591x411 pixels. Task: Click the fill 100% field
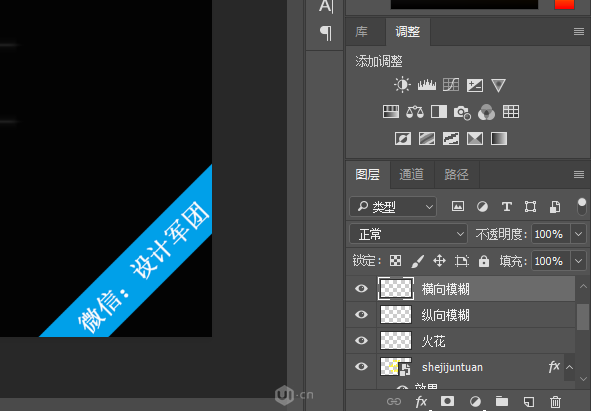pos(550,261)
